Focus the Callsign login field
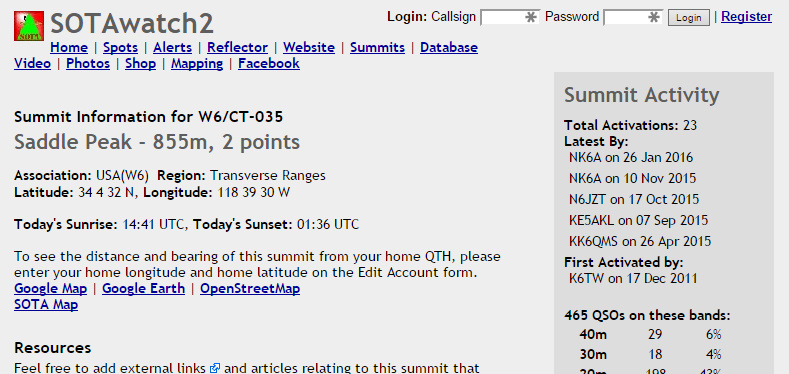Screen dimensions: 789x374 coord(510,18)
